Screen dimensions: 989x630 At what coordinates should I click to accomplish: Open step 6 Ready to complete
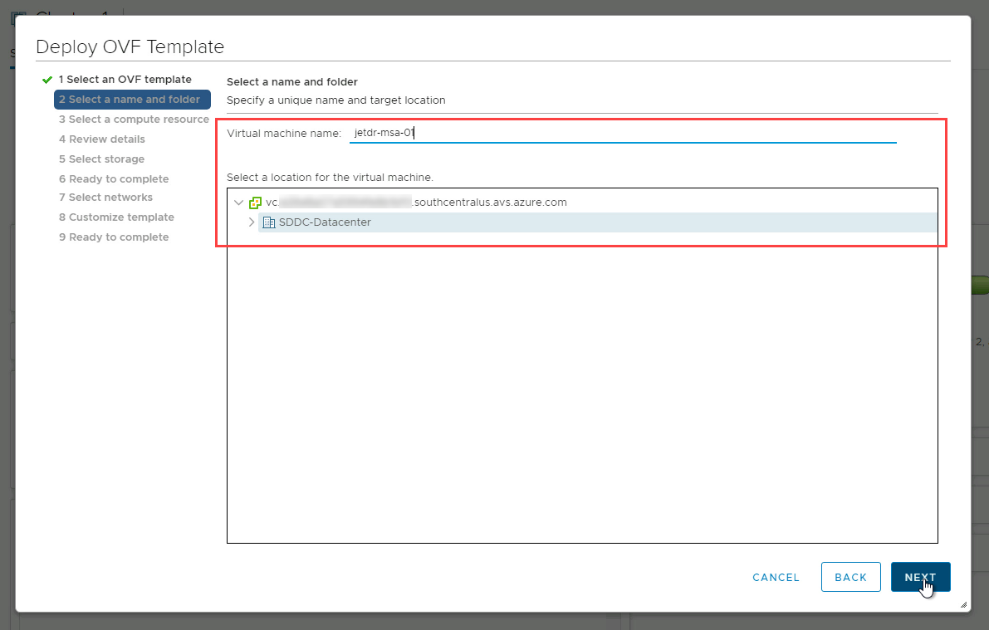[113, 179]
